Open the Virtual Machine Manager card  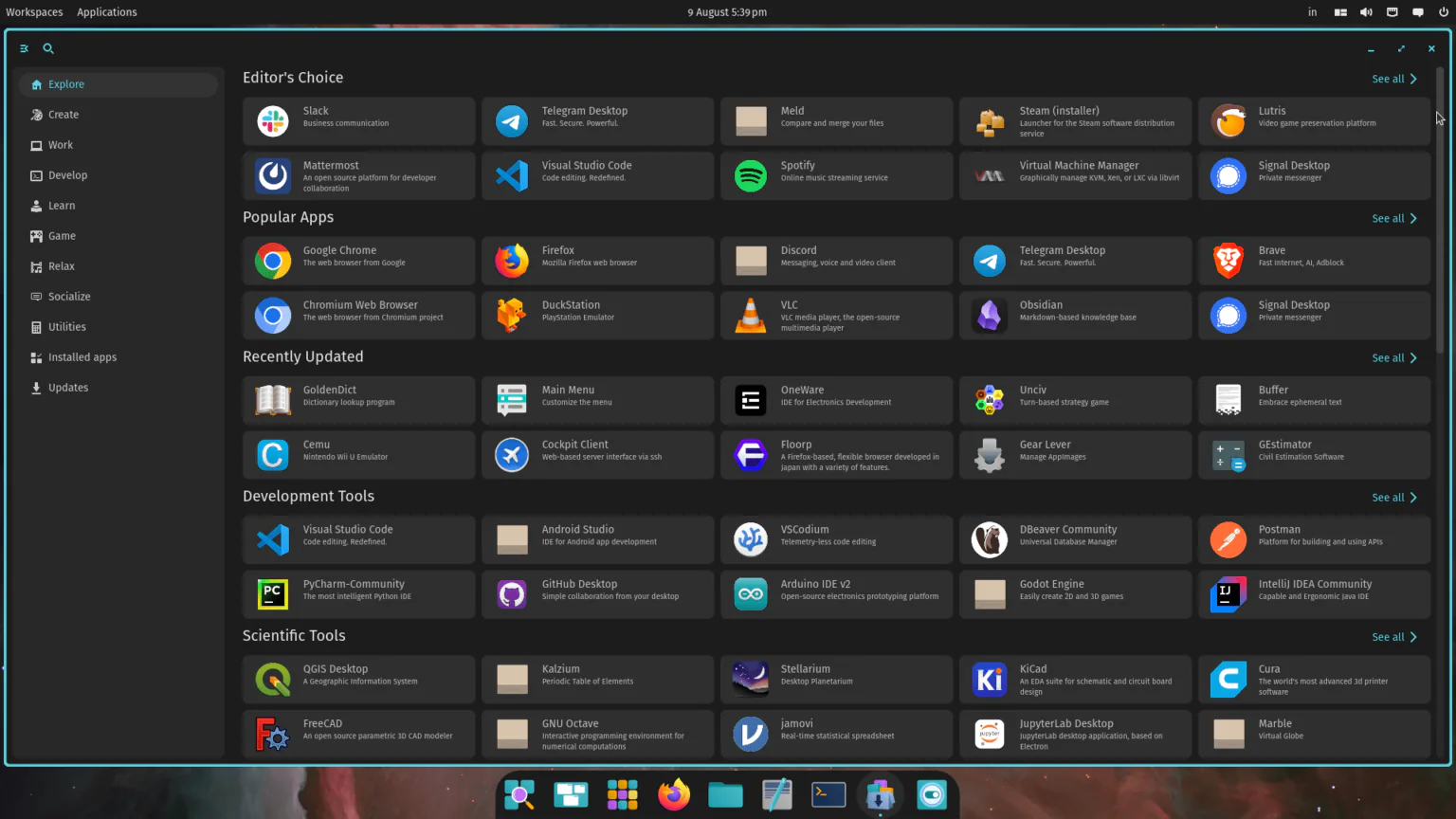tap(1075, 175)
